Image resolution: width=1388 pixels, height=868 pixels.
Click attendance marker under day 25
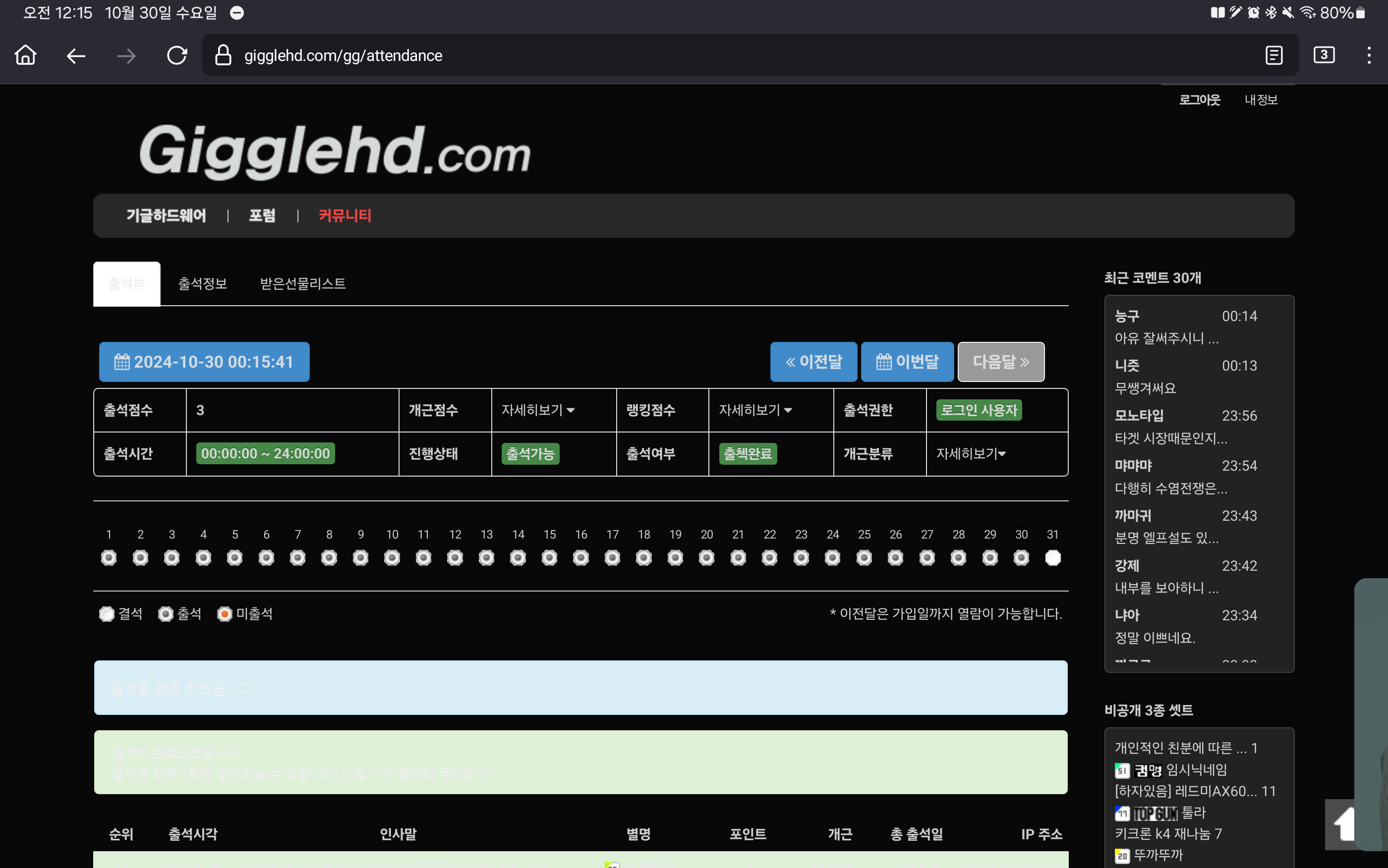coord(864,557)
